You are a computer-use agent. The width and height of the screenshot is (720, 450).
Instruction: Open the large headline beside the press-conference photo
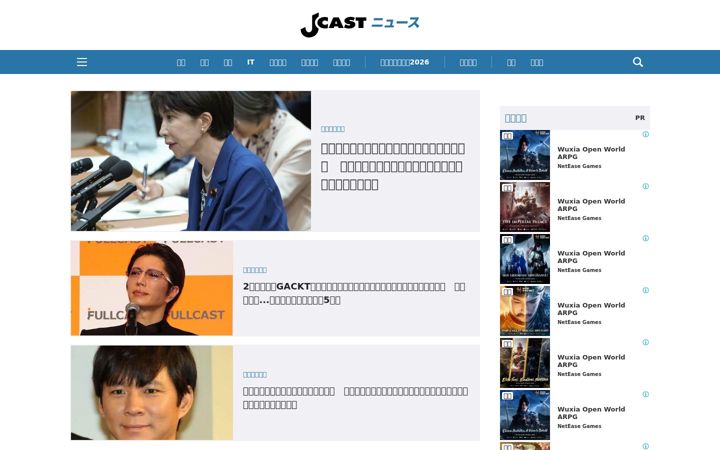(x=393, y=166)
